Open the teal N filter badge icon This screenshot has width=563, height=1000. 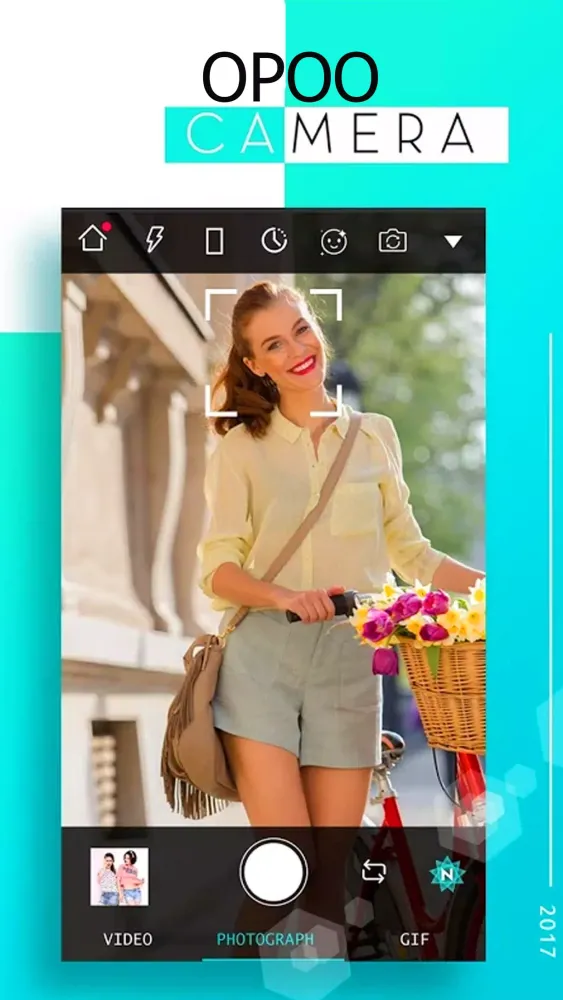tap(447, 874)
